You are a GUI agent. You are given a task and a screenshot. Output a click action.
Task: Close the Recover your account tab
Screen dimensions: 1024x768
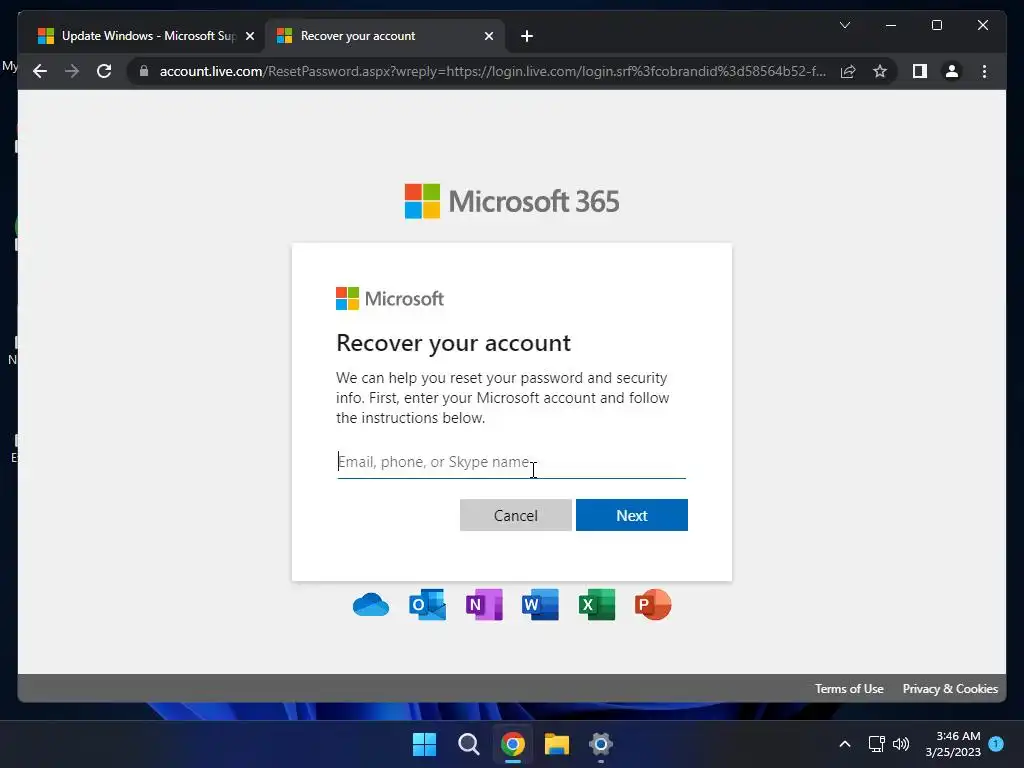pos(488,36)
